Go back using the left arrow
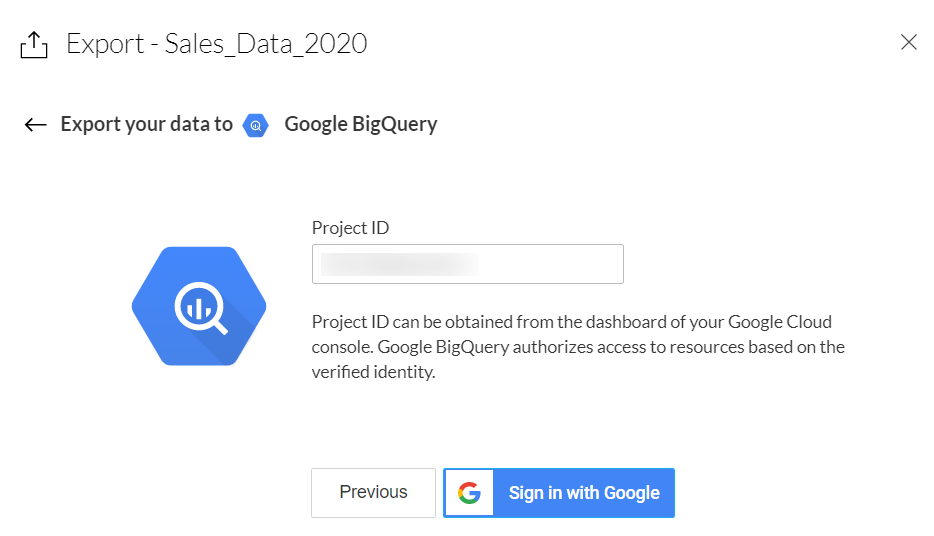 point(36,124)
